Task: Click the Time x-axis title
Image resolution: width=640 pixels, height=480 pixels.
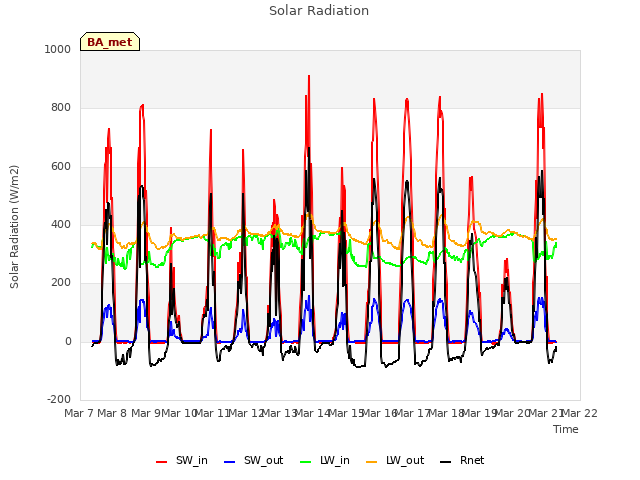Action: (566, 429)
